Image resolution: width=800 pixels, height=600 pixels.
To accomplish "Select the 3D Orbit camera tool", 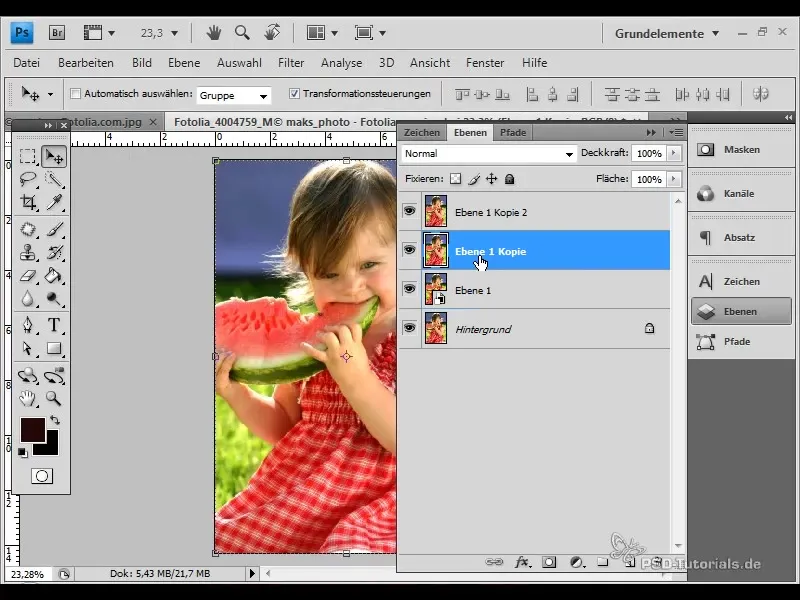I will click(54, 376).
